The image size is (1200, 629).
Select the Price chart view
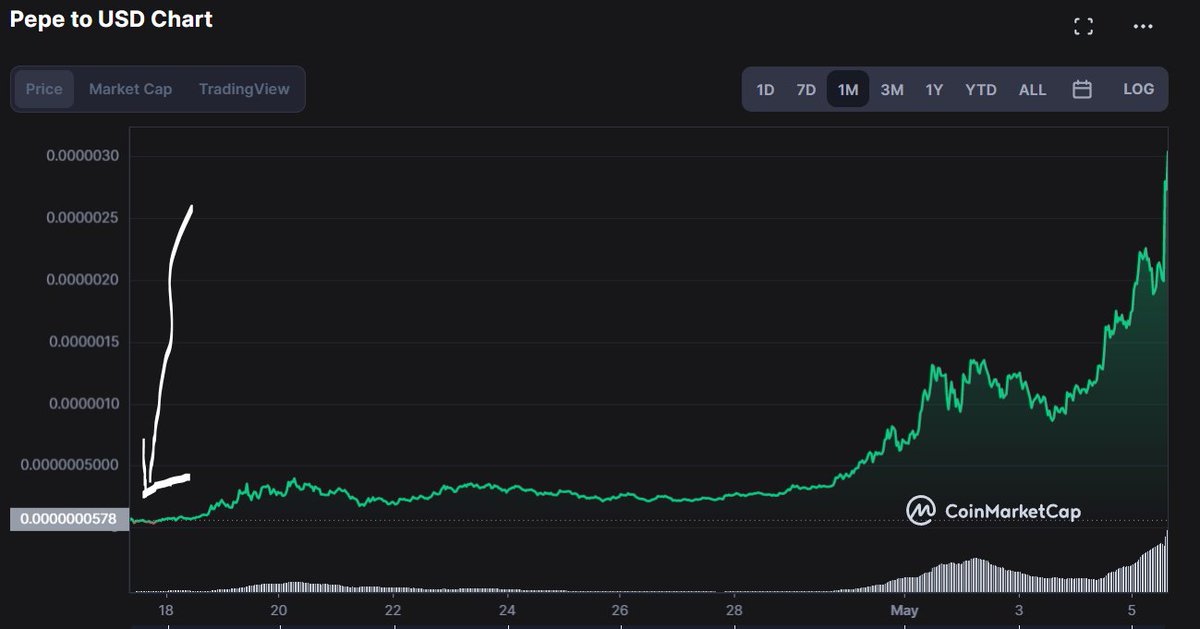pyautogui.click(x=44, y=89)
